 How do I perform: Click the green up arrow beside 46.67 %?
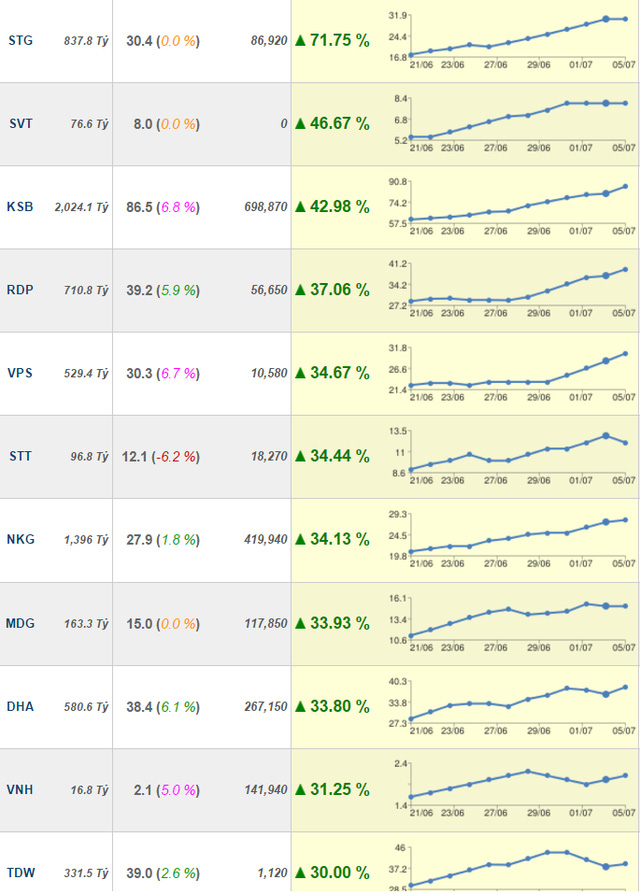point(301,124)
